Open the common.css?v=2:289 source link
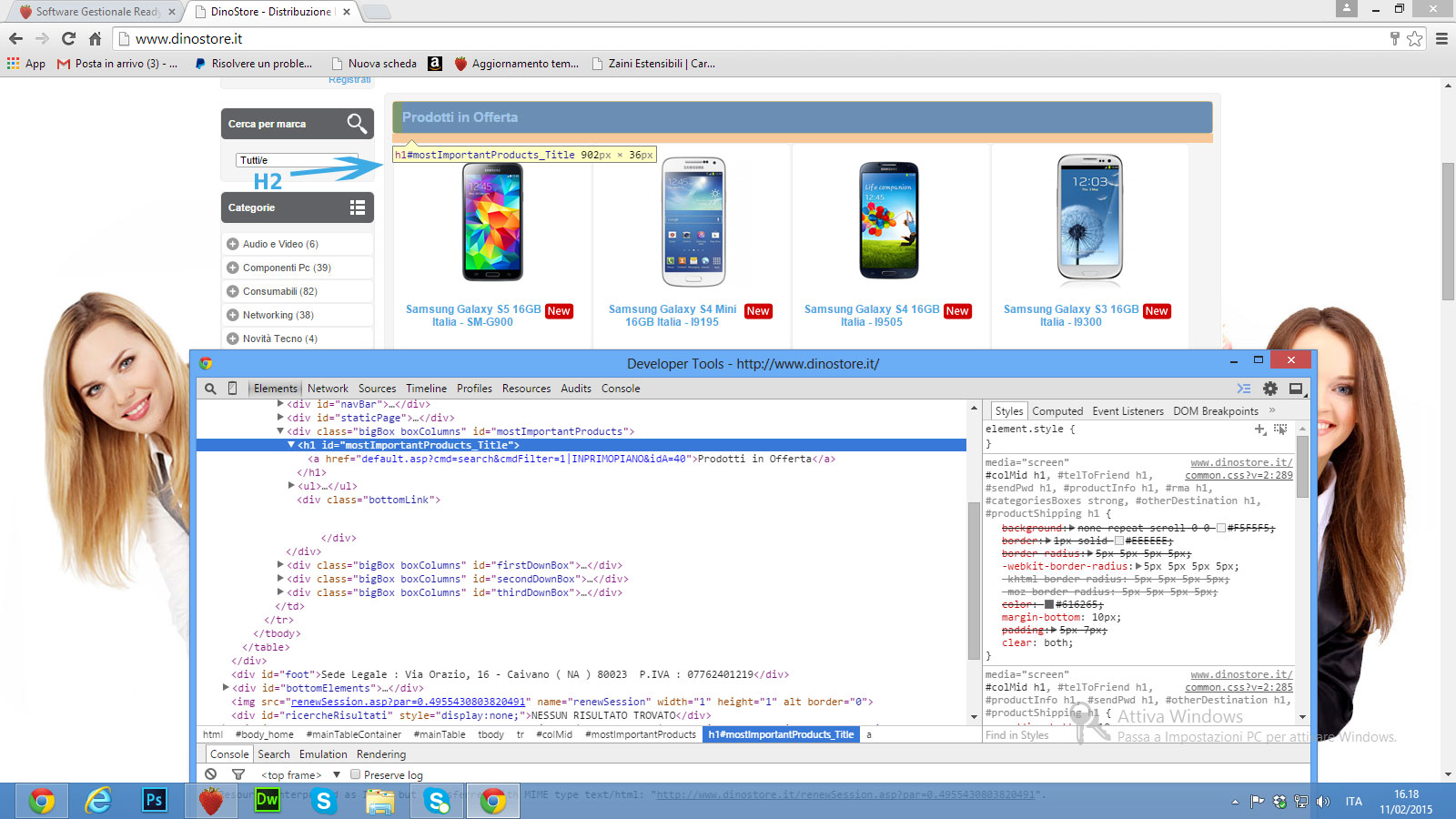Screen dimensions: 1456x819 coord(1239,475)
